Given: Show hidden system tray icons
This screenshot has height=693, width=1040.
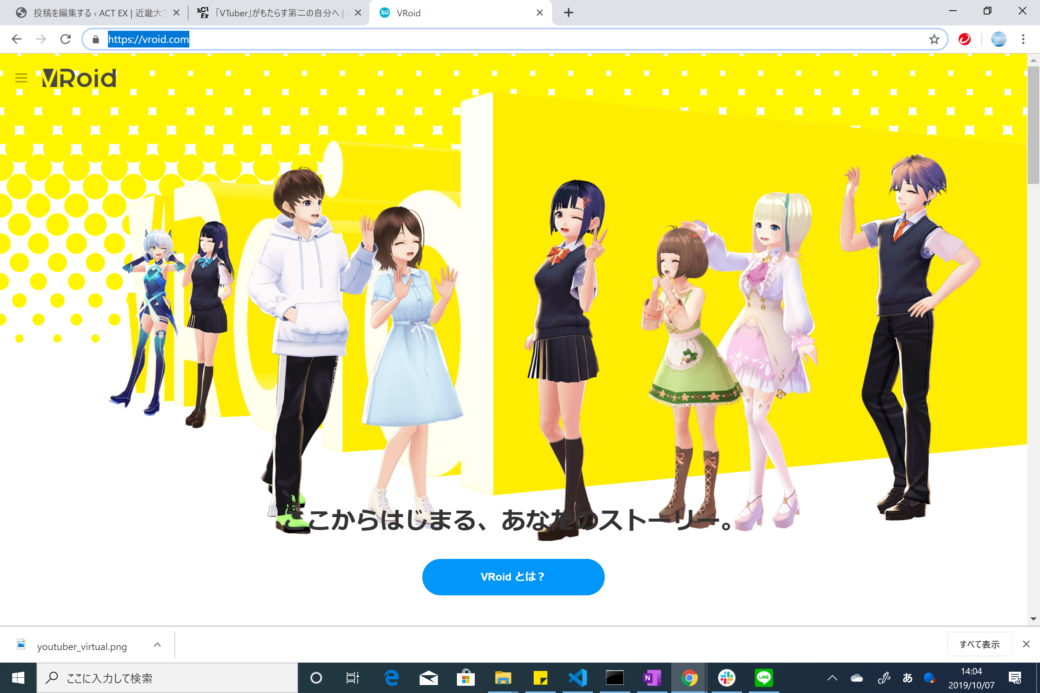Looking at the screenshot, I should point(832,677).
